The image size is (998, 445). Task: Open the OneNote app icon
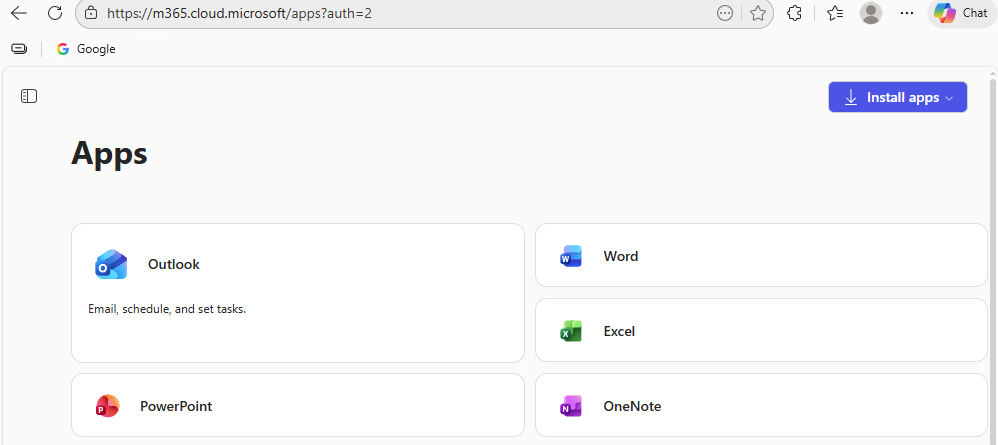click(x=571, y=406)
